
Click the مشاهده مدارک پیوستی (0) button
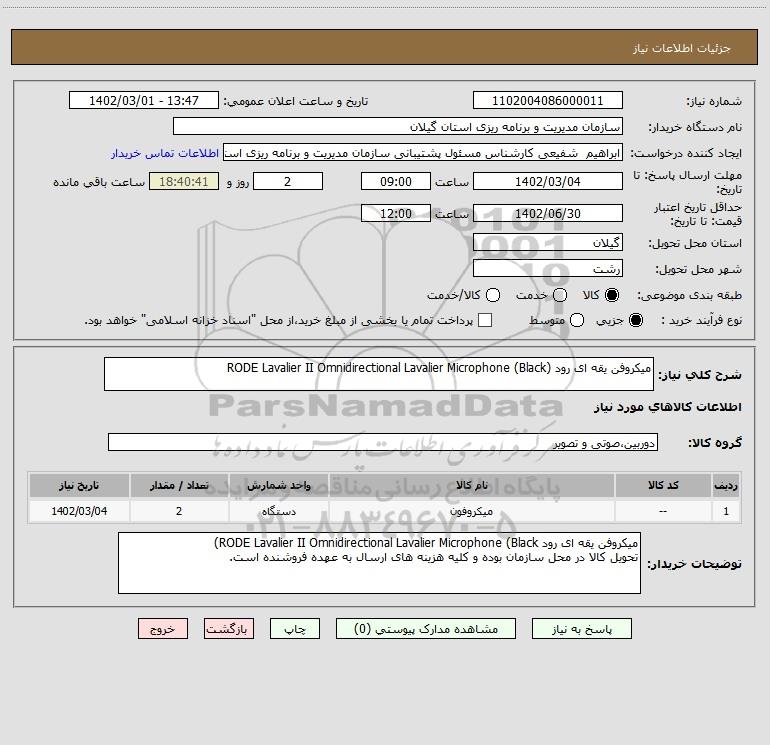[426, 629]
